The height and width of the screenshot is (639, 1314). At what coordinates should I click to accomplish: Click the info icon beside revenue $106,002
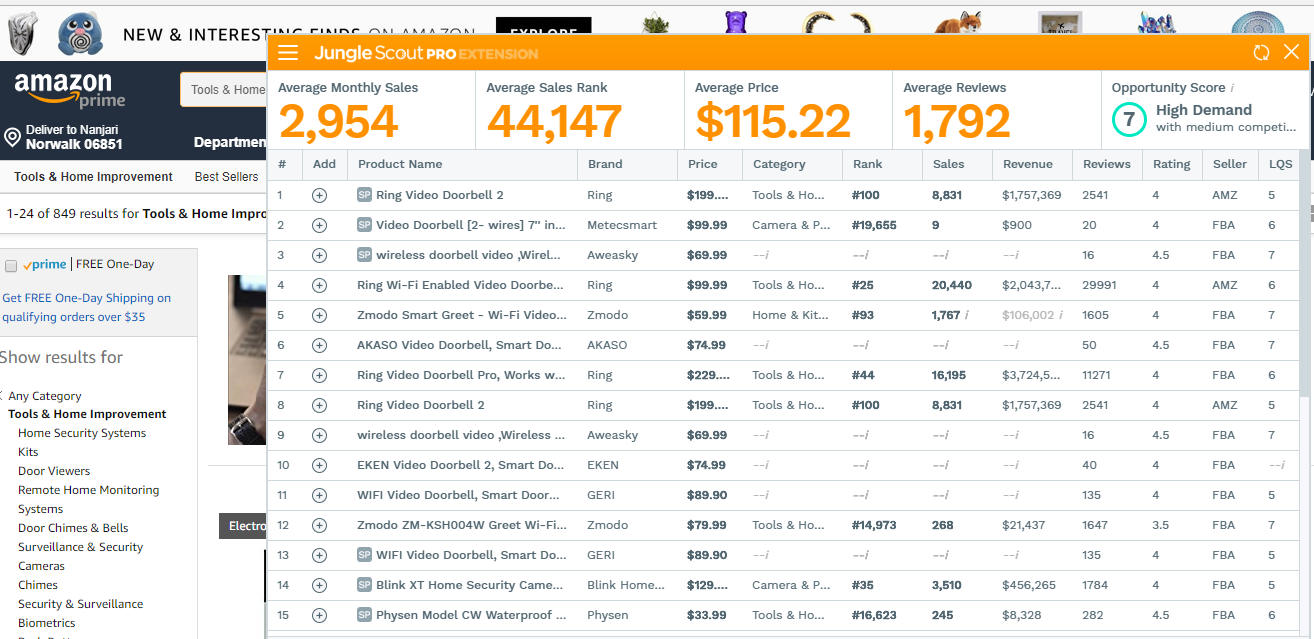click(x=1060, y=315)
